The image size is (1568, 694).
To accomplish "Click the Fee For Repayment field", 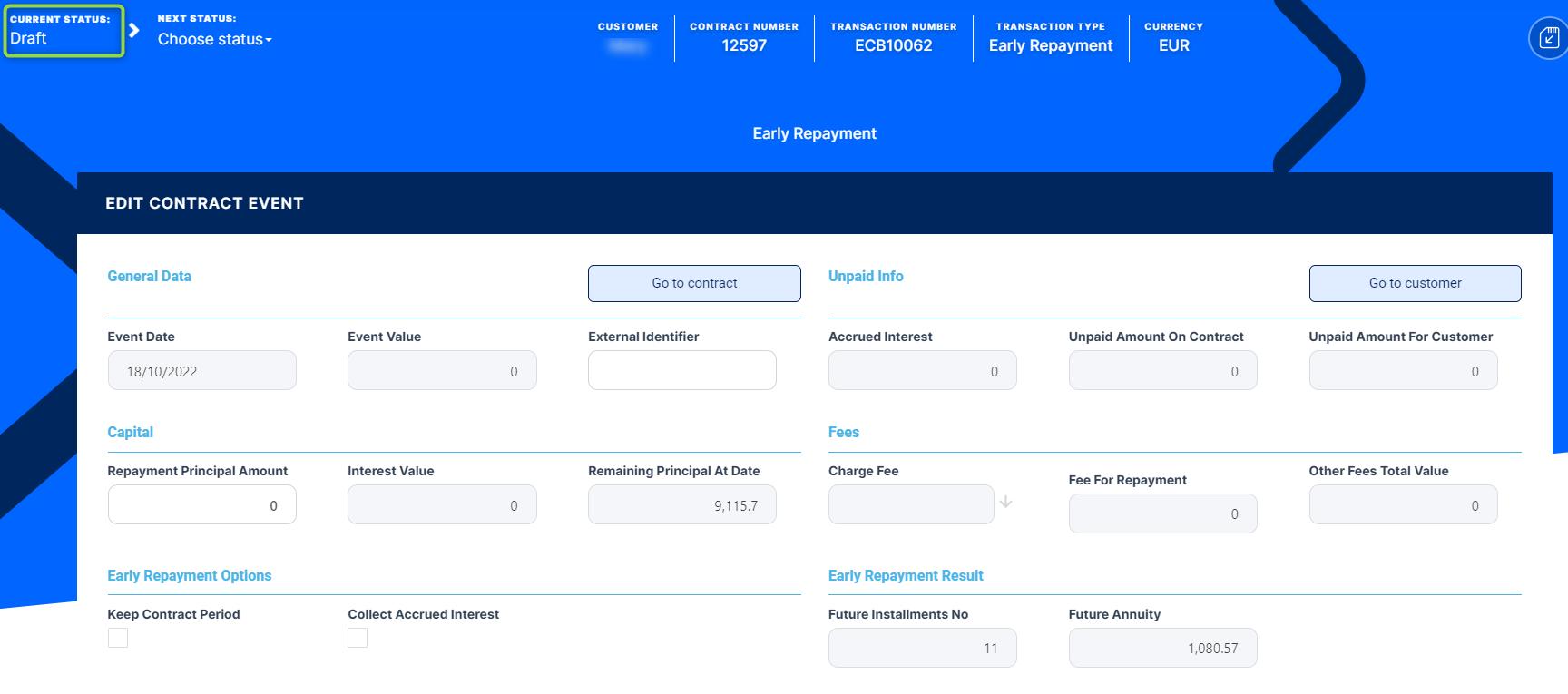I will (1161, 513).
